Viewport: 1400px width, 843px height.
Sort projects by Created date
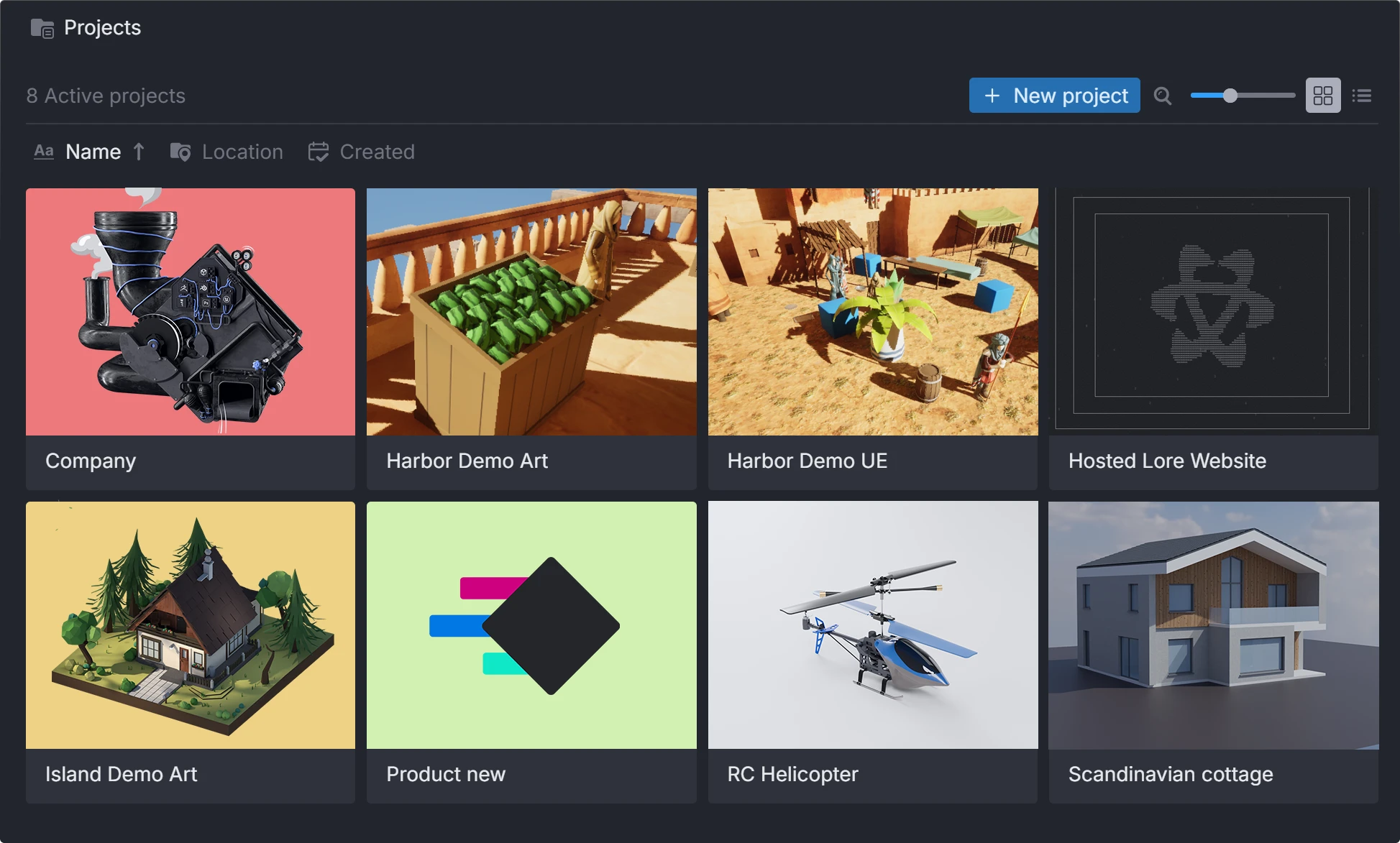point(377,152)
